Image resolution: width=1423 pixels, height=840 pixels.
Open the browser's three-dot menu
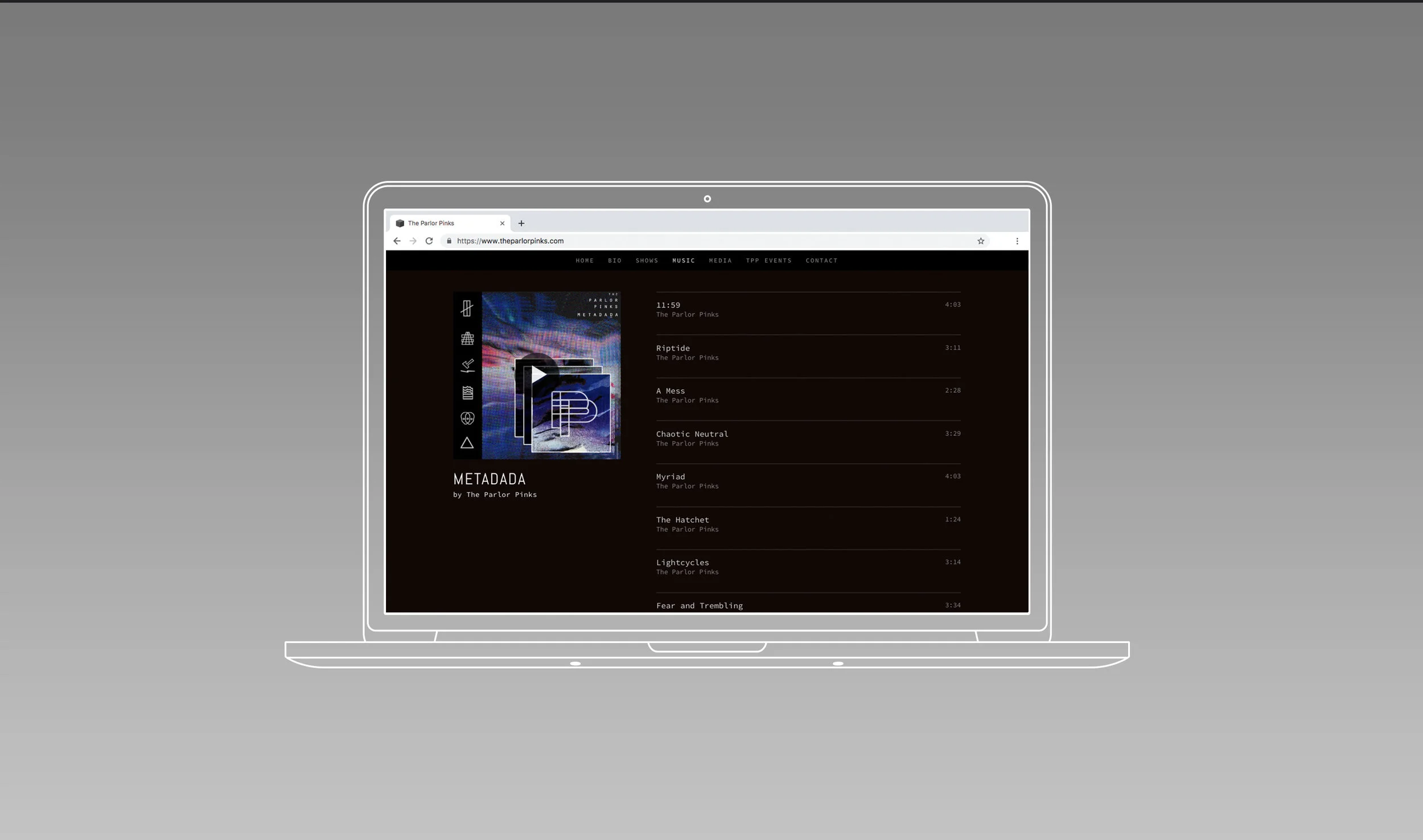(x=1017, y=241)
